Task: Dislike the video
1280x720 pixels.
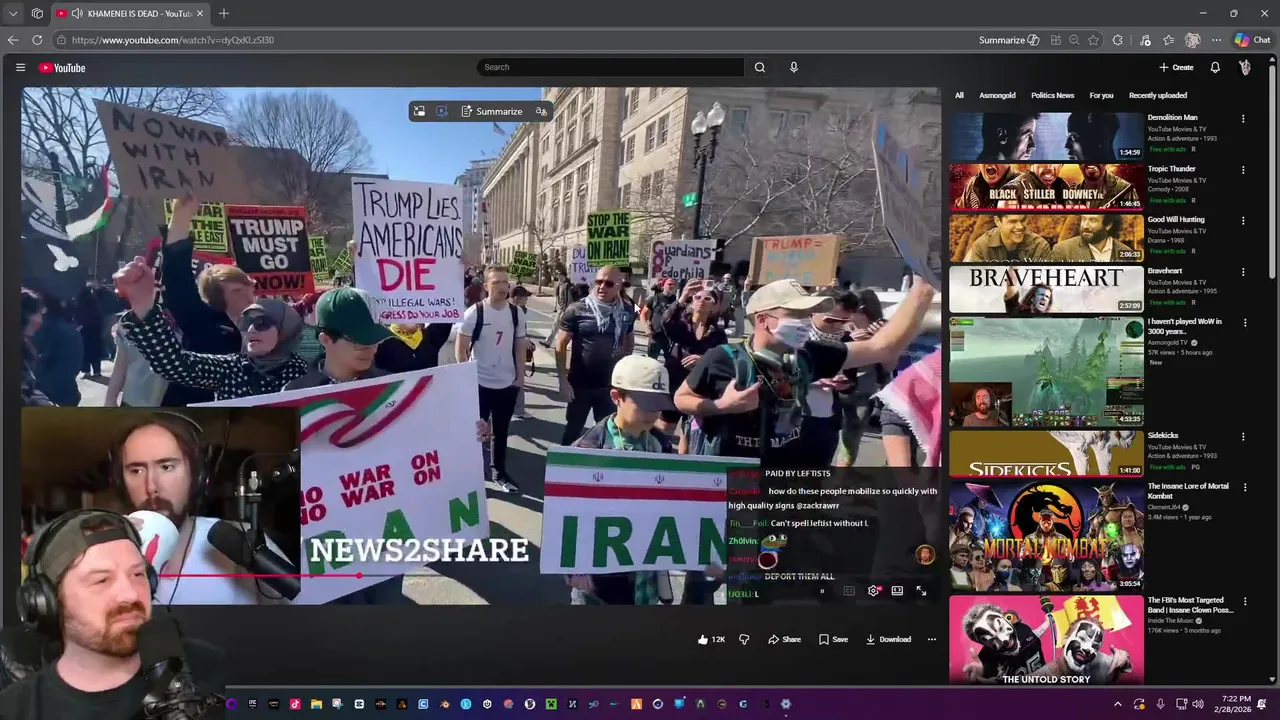Action: tap(744, 639)
